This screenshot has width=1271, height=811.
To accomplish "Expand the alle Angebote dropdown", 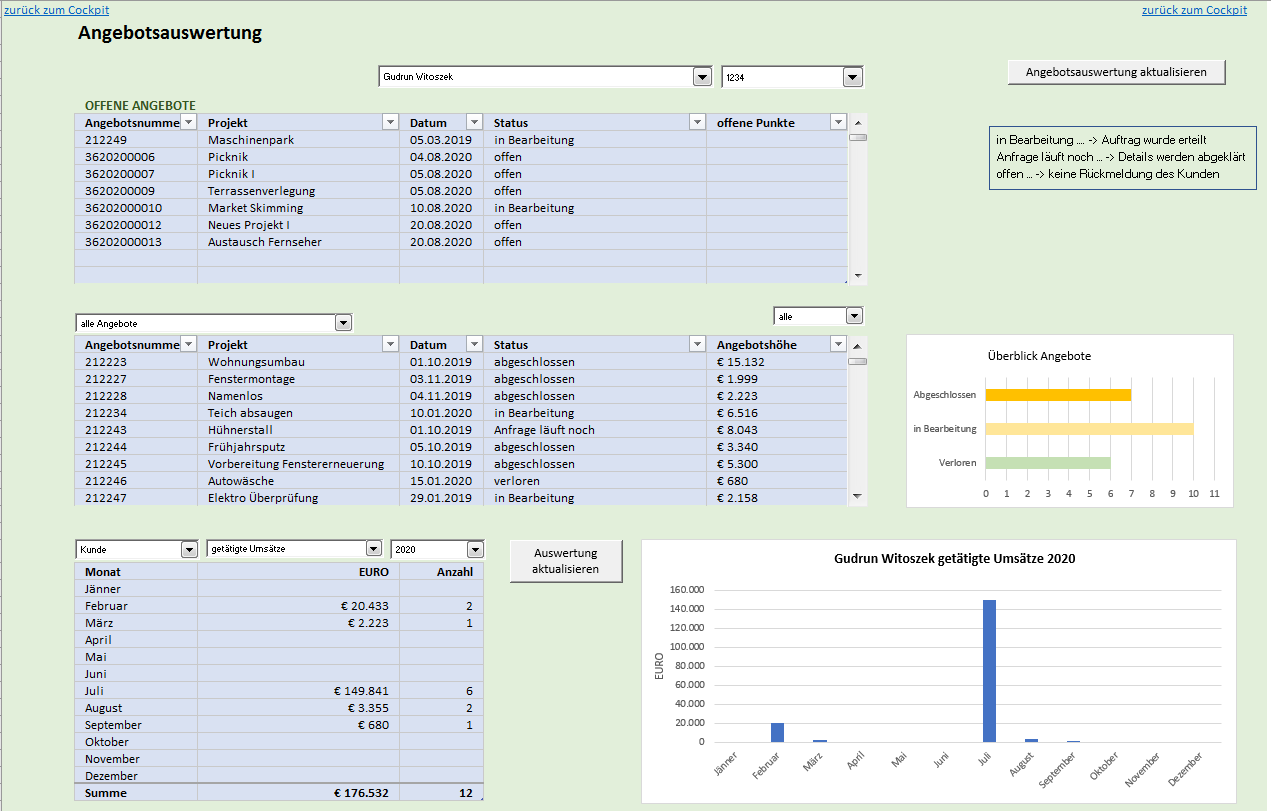I will [343, 323].
